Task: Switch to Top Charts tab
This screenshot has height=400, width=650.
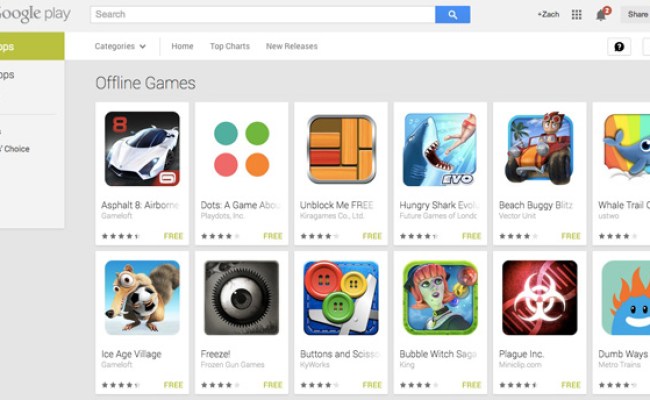Action: pos(230,46)
